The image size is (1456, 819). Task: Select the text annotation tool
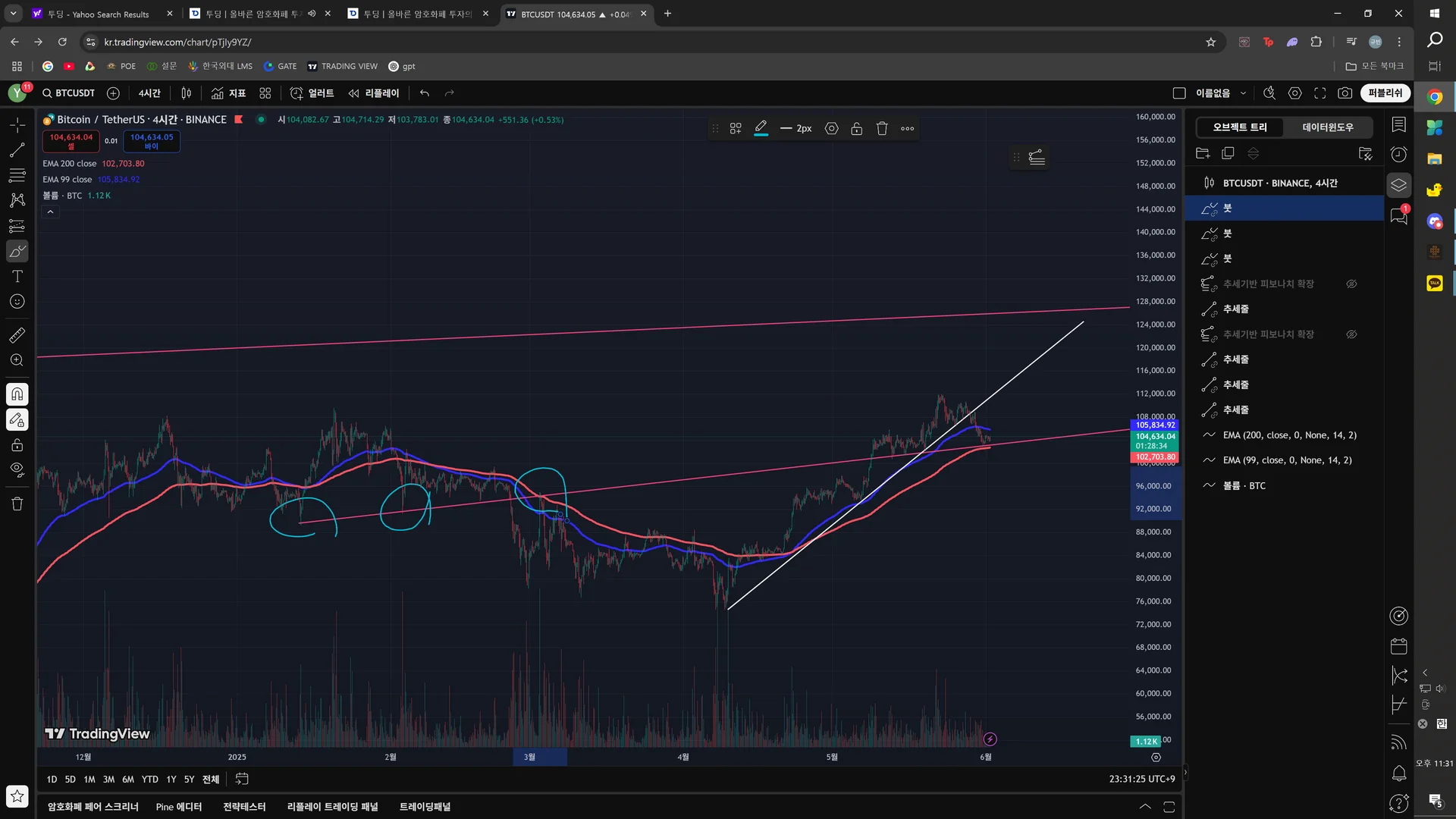tap(17, 277)
